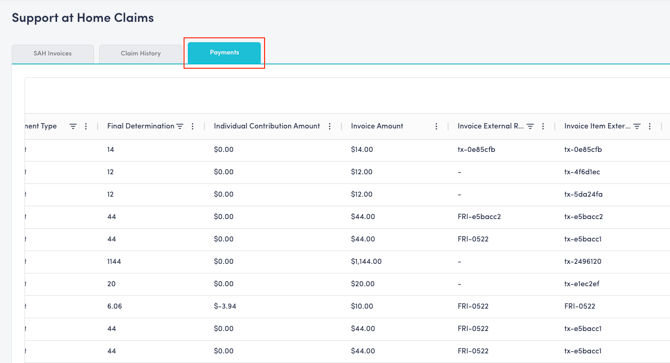Select the $10.00 invoice amount
This screenshot has width=670, height=363.
coord(362,306)
